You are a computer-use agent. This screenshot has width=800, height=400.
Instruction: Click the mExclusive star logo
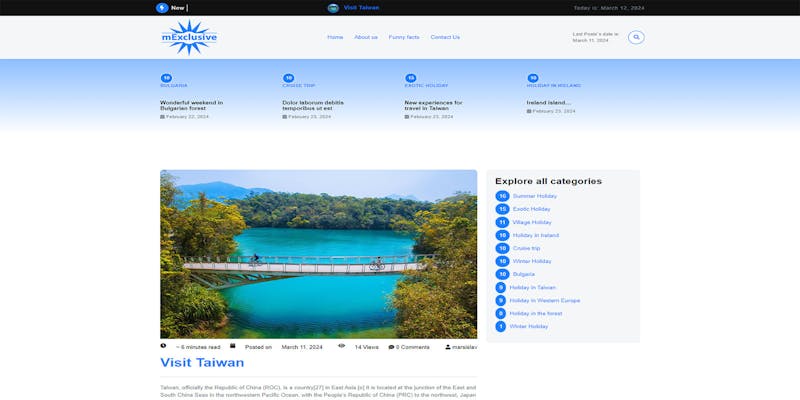point(189,37)
